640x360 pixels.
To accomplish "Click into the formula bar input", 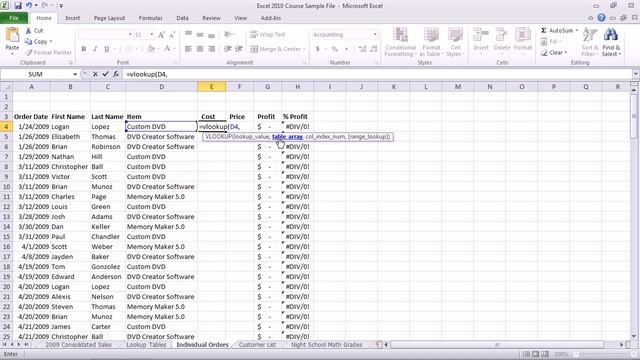I will (x=376, y=74).
